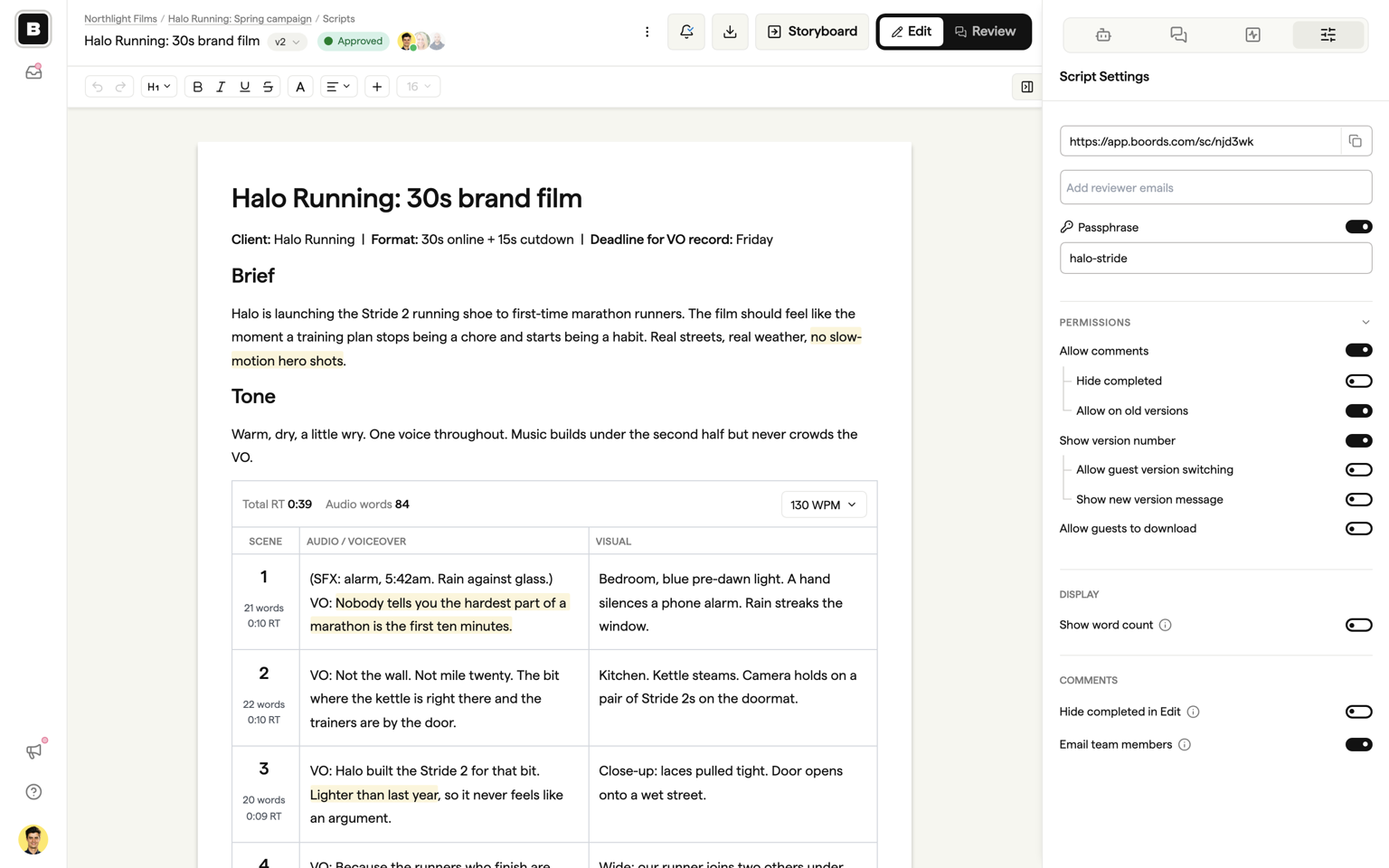Open the Approved status badge
The height and width of the screenshot is (868, 1389).
pyautogui.click(x=354, y=42)
